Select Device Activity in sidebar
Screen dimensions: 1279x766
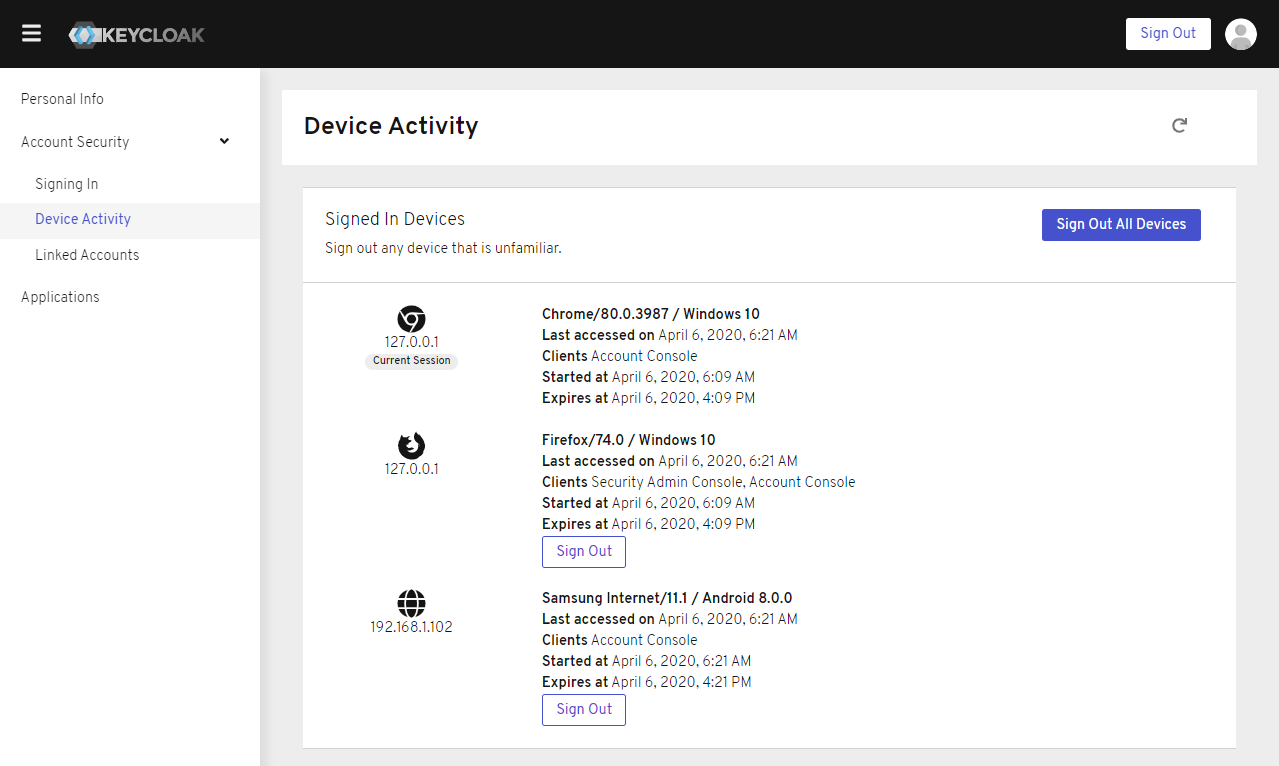83,219
